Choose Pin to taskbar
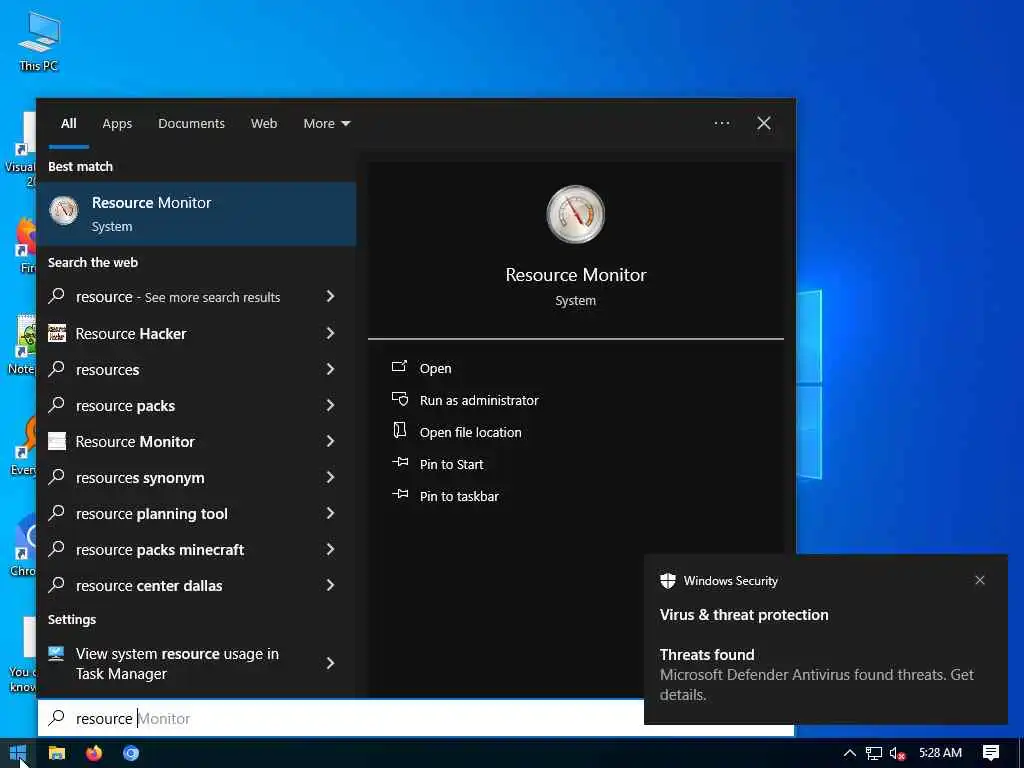1024x768 pixels. [x=459, y=496]
